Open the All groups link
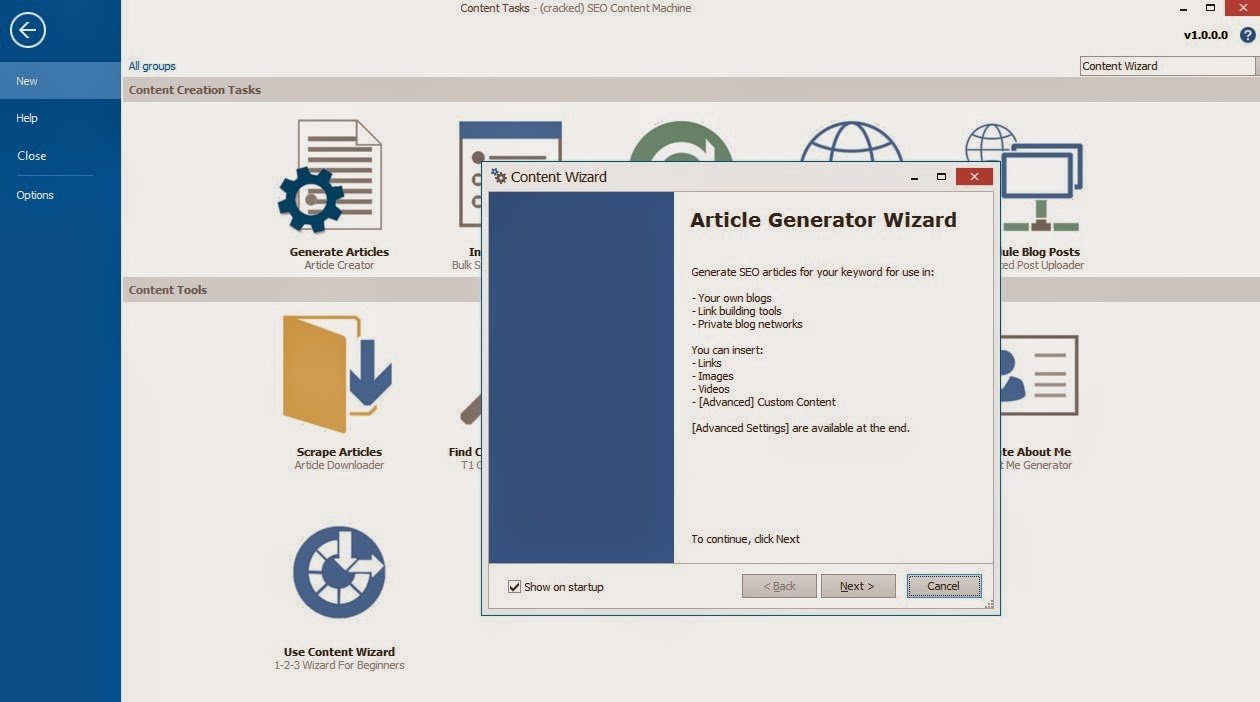Screen dimensions: 1260x702 tap(152, 66)
